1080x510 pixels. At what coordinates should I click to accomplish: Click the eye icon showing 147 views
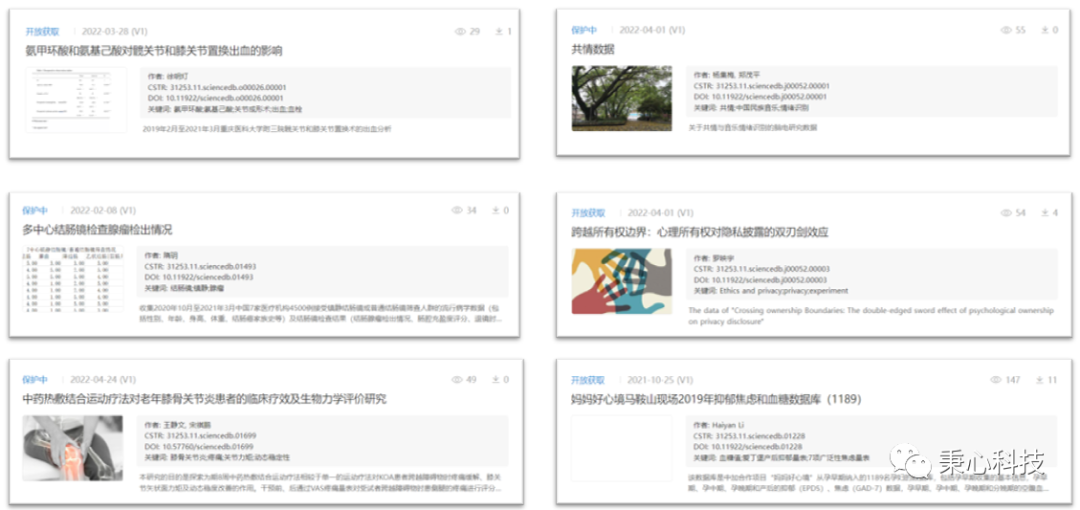tap(995, 380)
